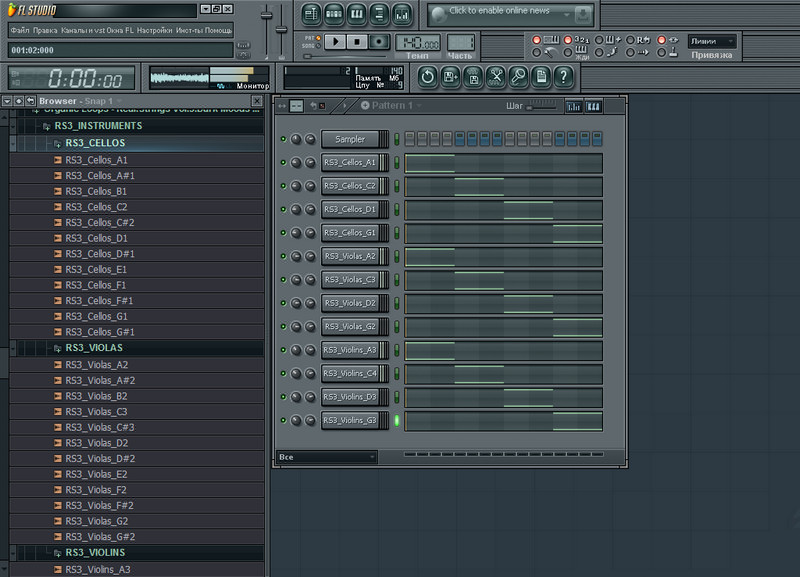The width and height of the screenshot is (800, 577).
Task: Click the question mark help icon
Action: coord(564,76)
